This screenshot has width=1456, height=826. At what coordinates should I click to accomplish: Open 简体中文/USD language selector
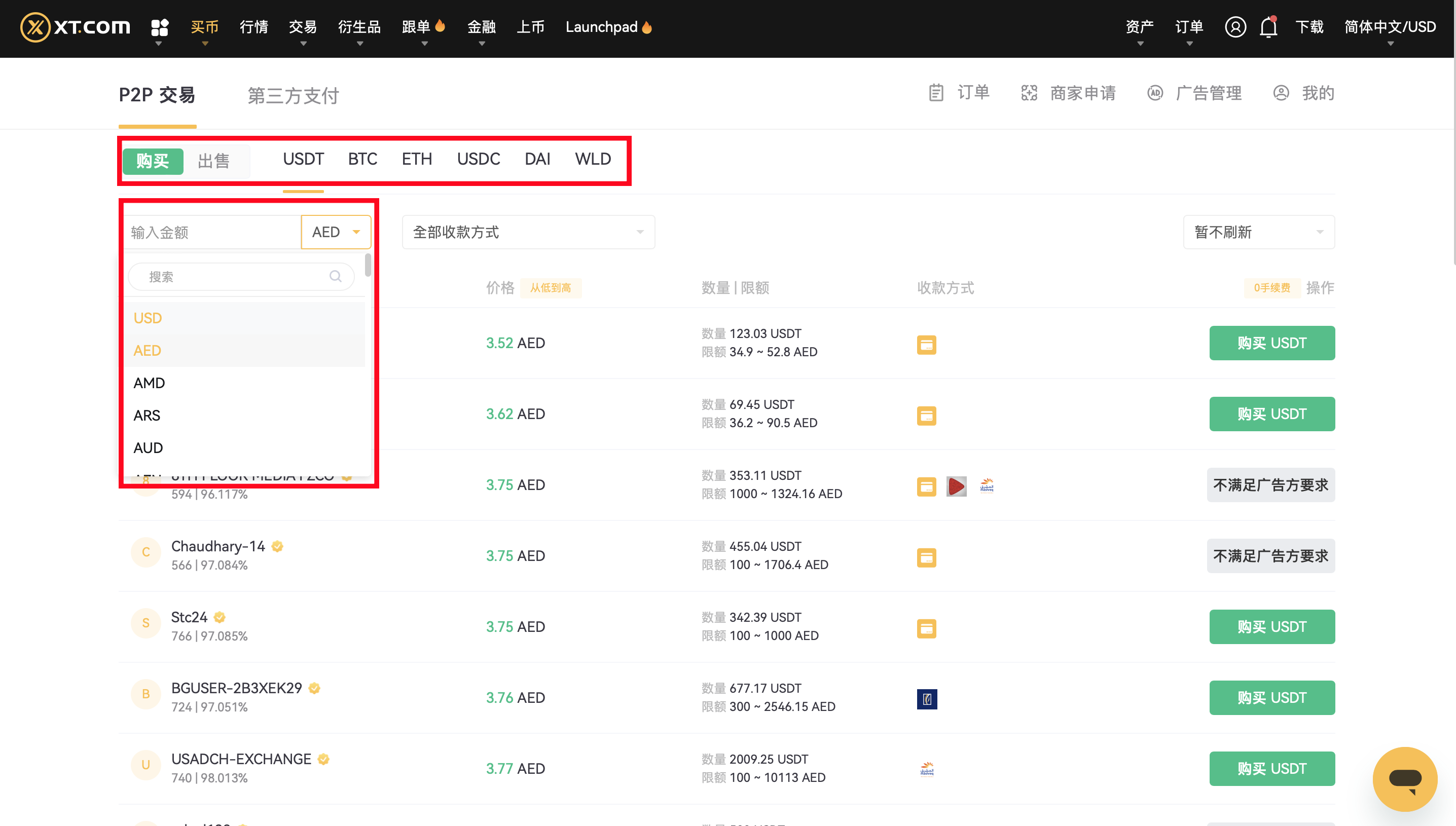[1390, 27]
